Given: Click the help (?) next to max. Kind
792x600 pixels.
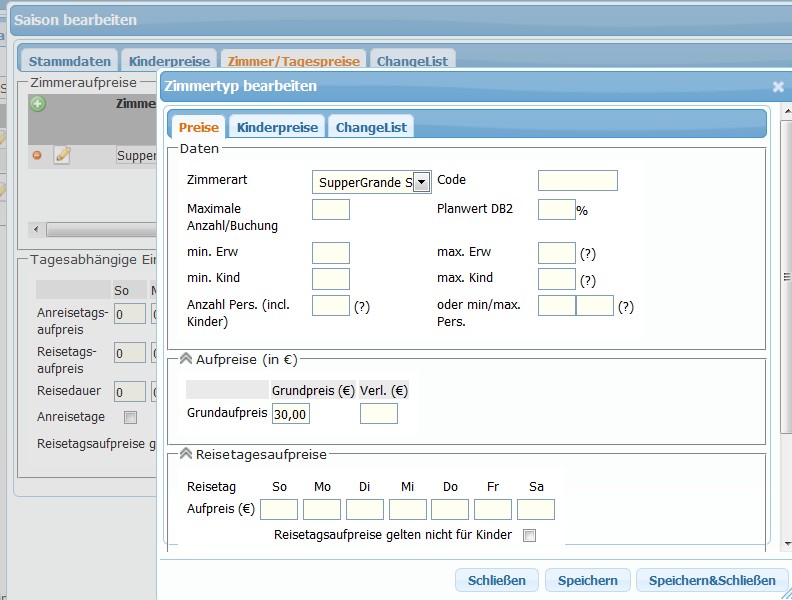Looking at the screenshot, I should [x=588, y=280].
